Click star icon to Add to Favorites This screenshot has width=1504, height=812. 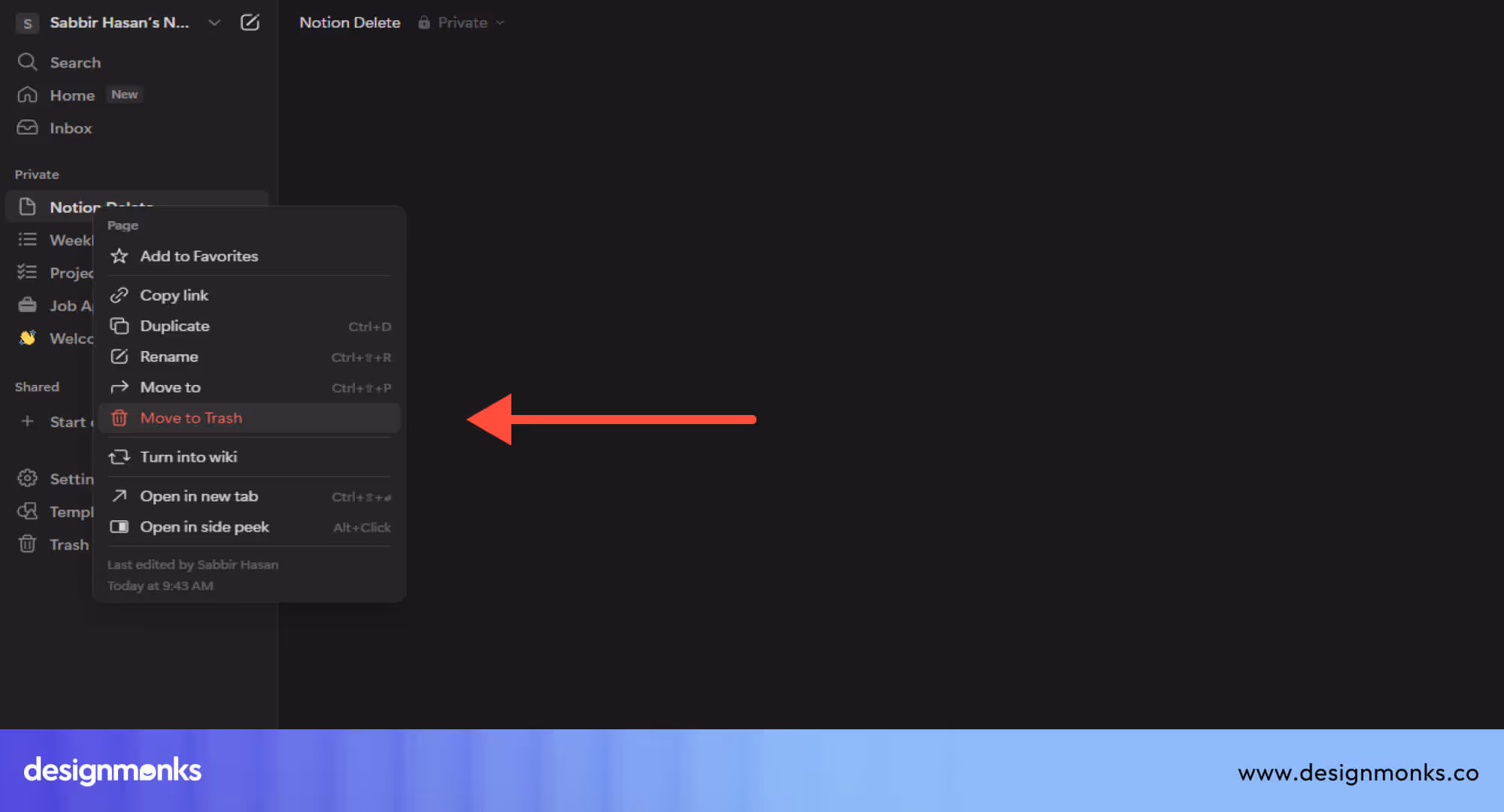(x=119, y=256)
